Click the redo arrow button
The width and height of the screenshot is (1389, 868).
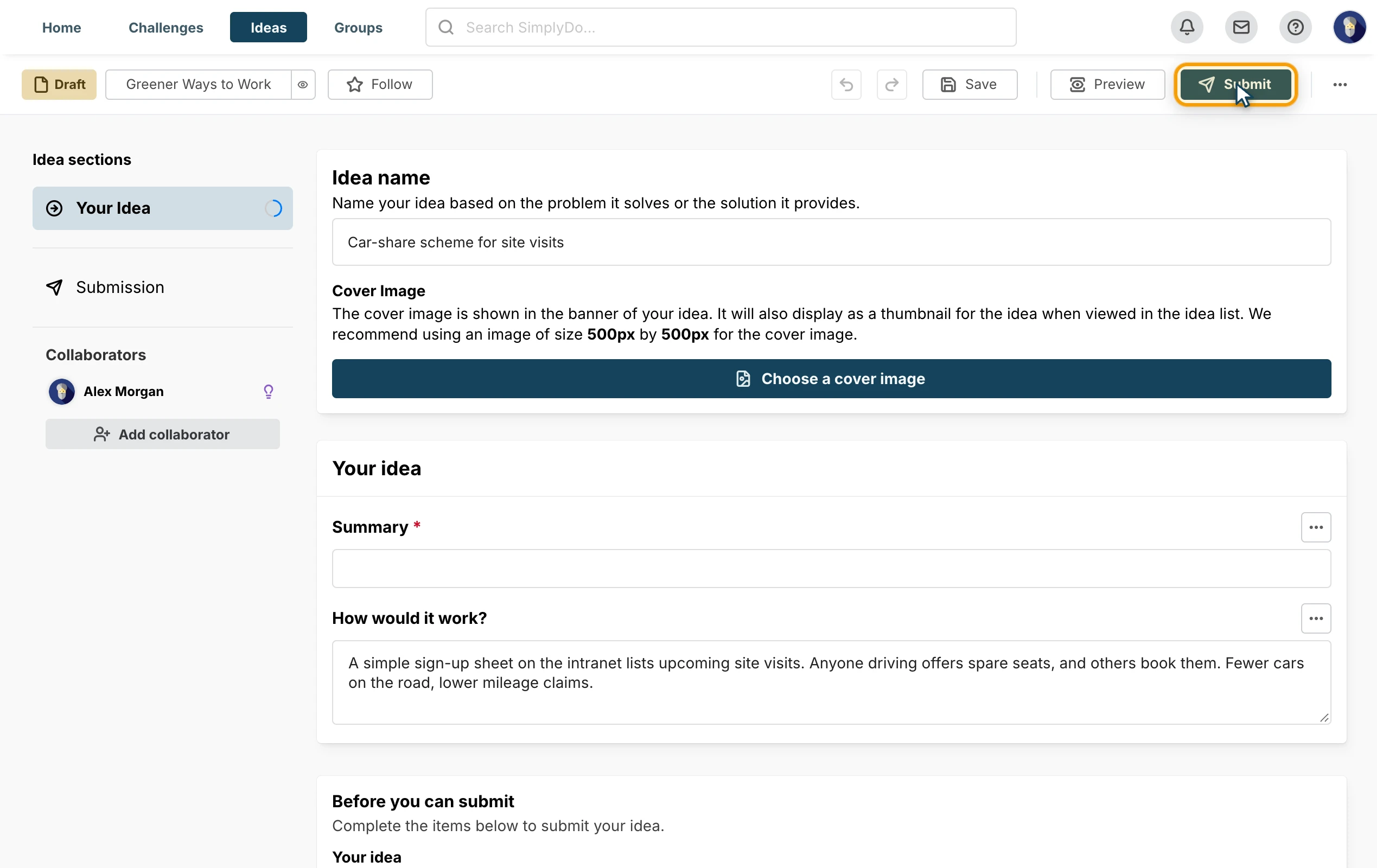[892, 85]
